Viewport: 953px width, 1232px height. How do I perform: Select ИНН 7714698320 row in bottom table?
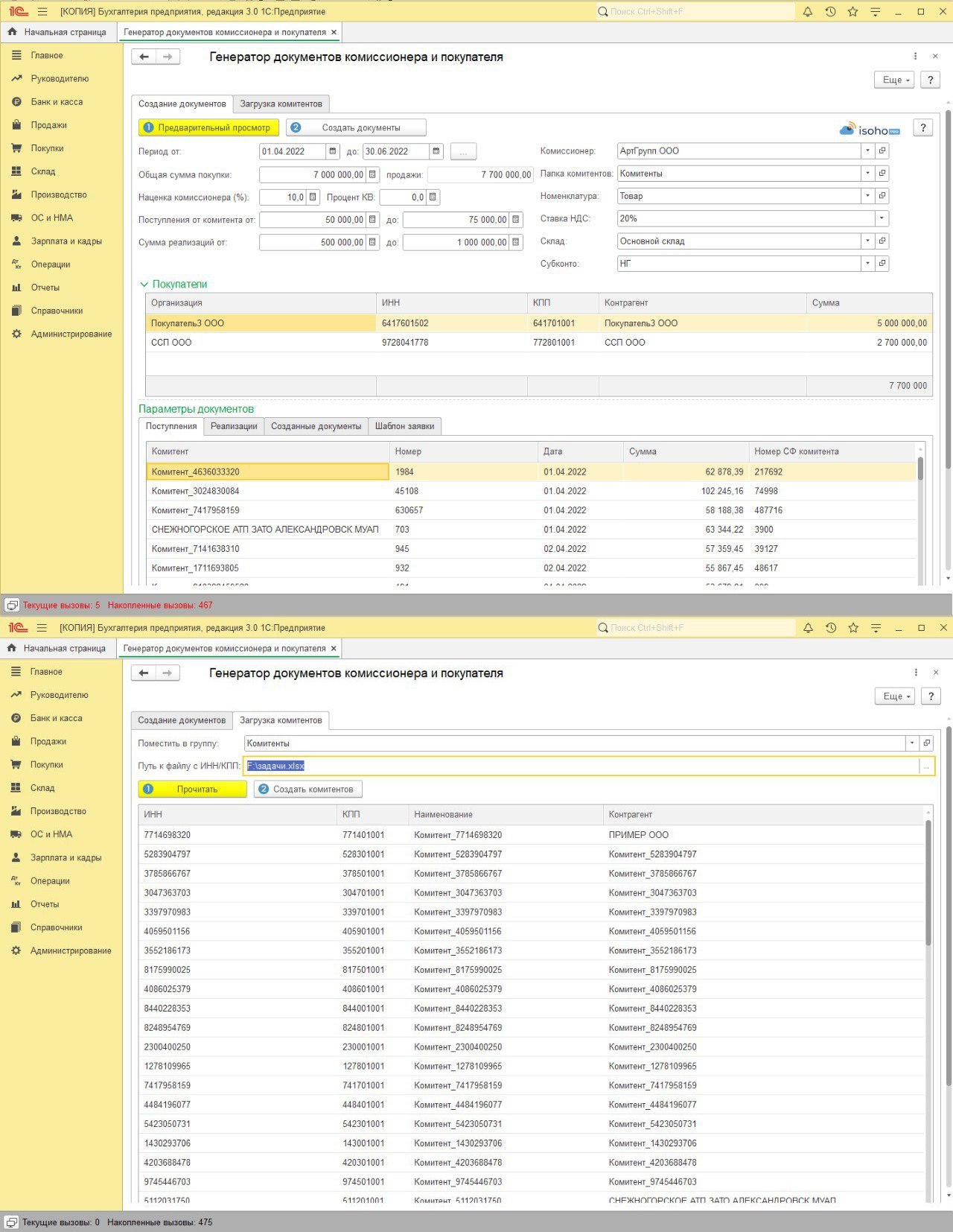pyautogui.click(x=531, y=835)
